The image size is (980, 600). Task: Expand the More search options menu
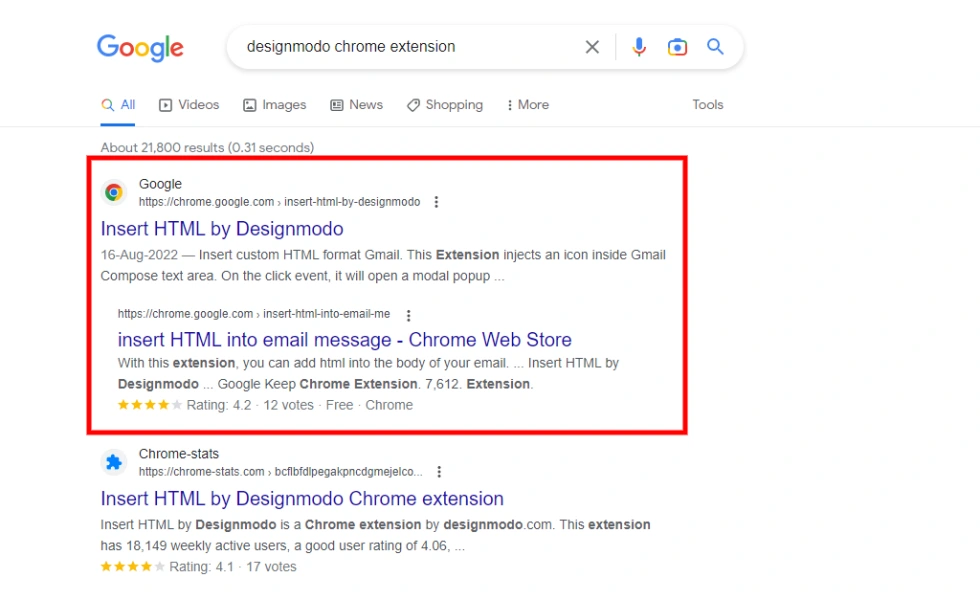coord(528,105)
